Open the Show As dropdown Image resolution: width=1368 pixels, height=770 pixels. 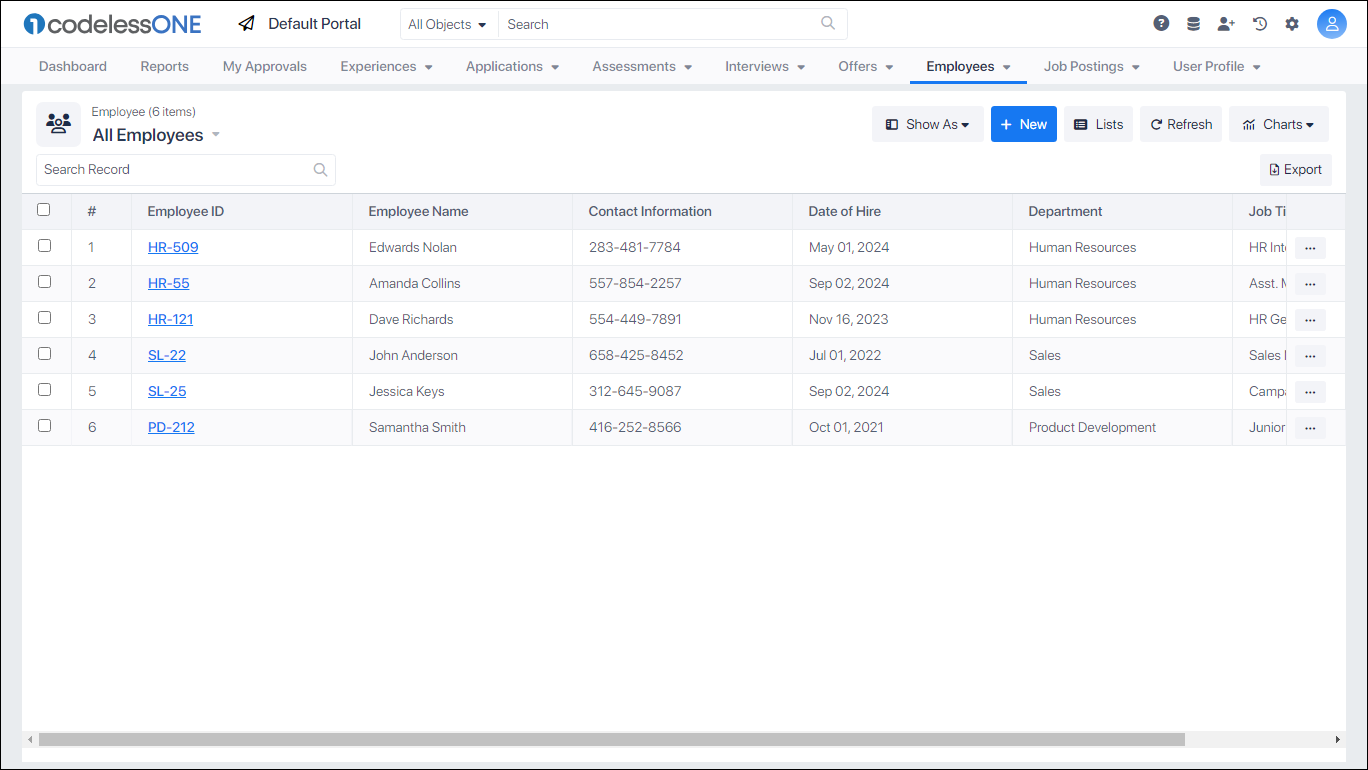pyautogui.click(x=927, y=124)
